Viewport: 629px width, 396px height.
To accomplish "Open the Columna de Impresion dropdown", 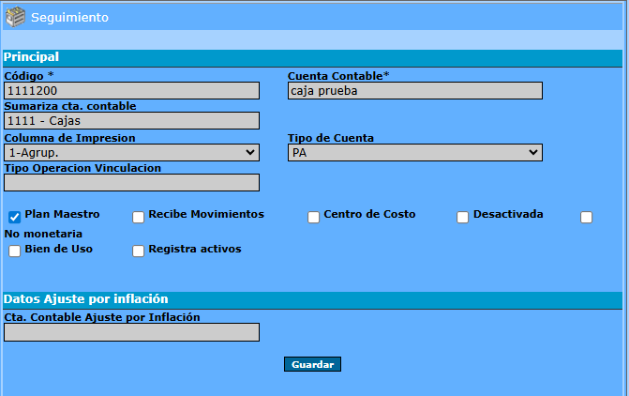I will [x=132, y=152].
